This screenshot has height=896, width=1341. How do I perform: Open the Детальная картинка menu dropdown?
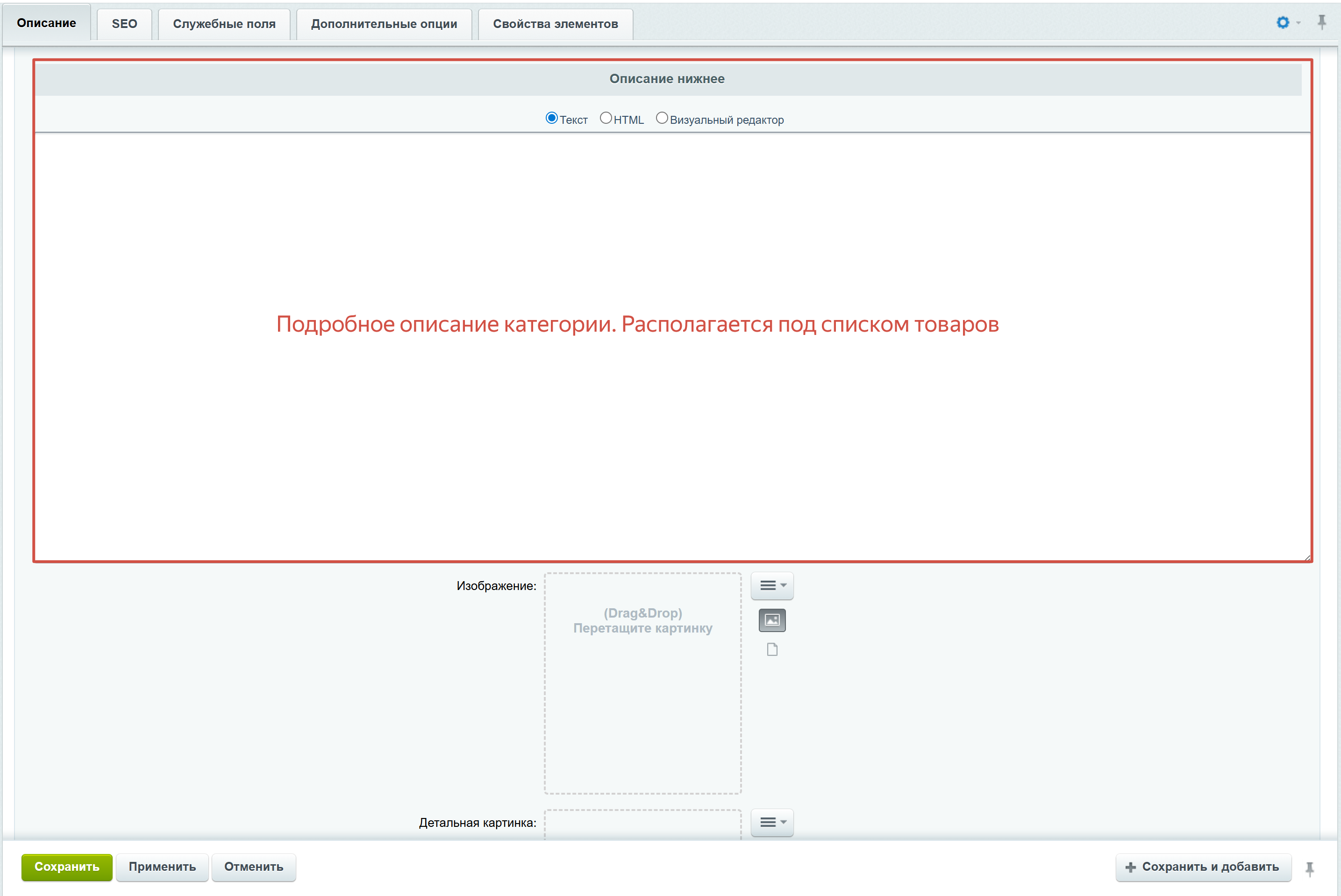pyautogui.click(x=772, y=822)
